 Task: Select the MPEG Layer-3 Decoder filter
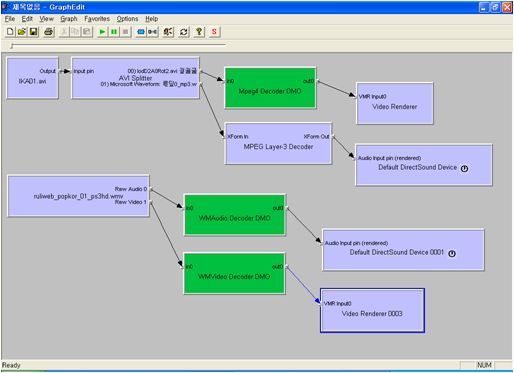[278, 143]
